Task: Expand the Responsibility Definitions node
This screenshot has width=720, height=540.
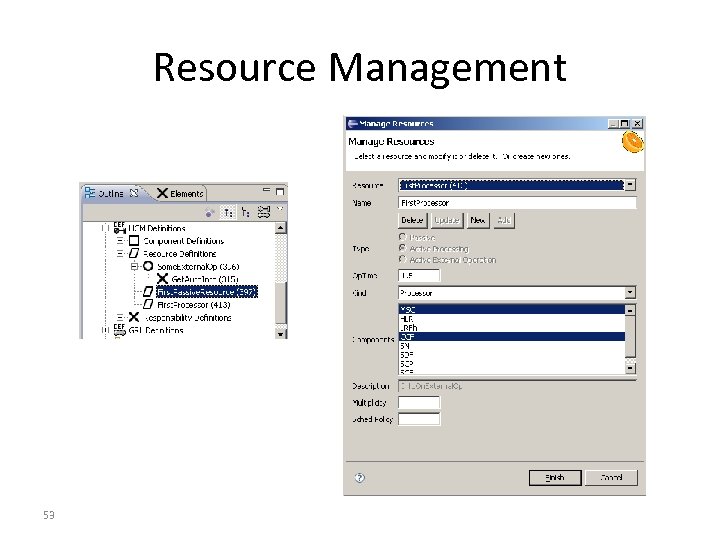Action: tap(120, 317)
